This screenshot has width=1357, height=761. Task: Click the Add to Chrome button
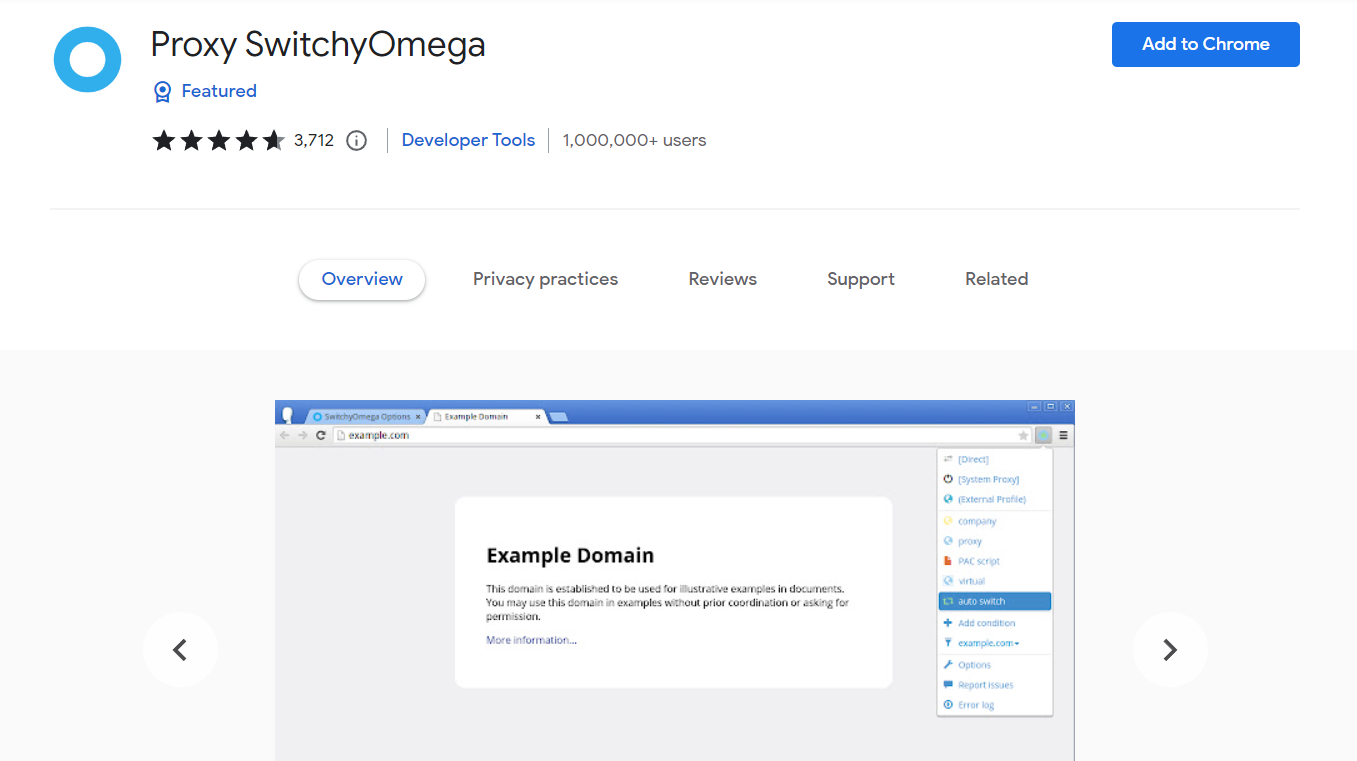pos(1205,44)
